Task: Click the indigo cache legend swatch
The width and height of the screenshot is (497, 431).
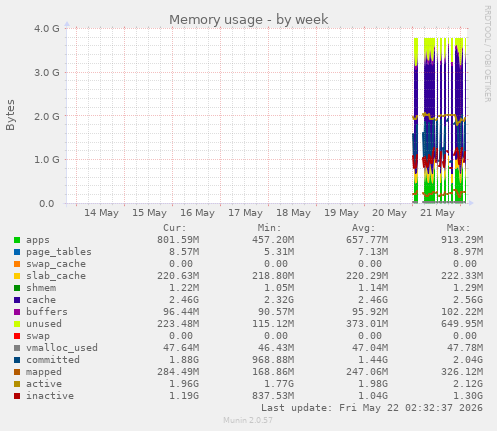Action: coord(17,300)
